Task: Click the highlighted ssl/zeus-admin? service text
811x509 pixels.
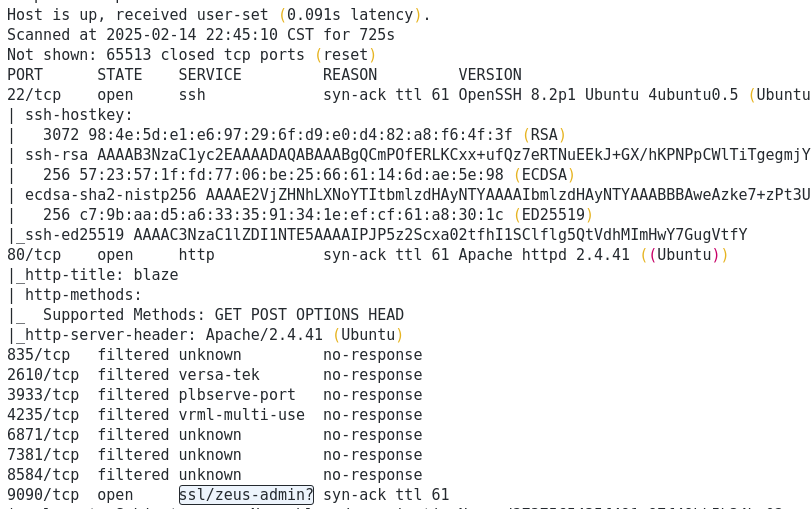Action: coord(246,495)
